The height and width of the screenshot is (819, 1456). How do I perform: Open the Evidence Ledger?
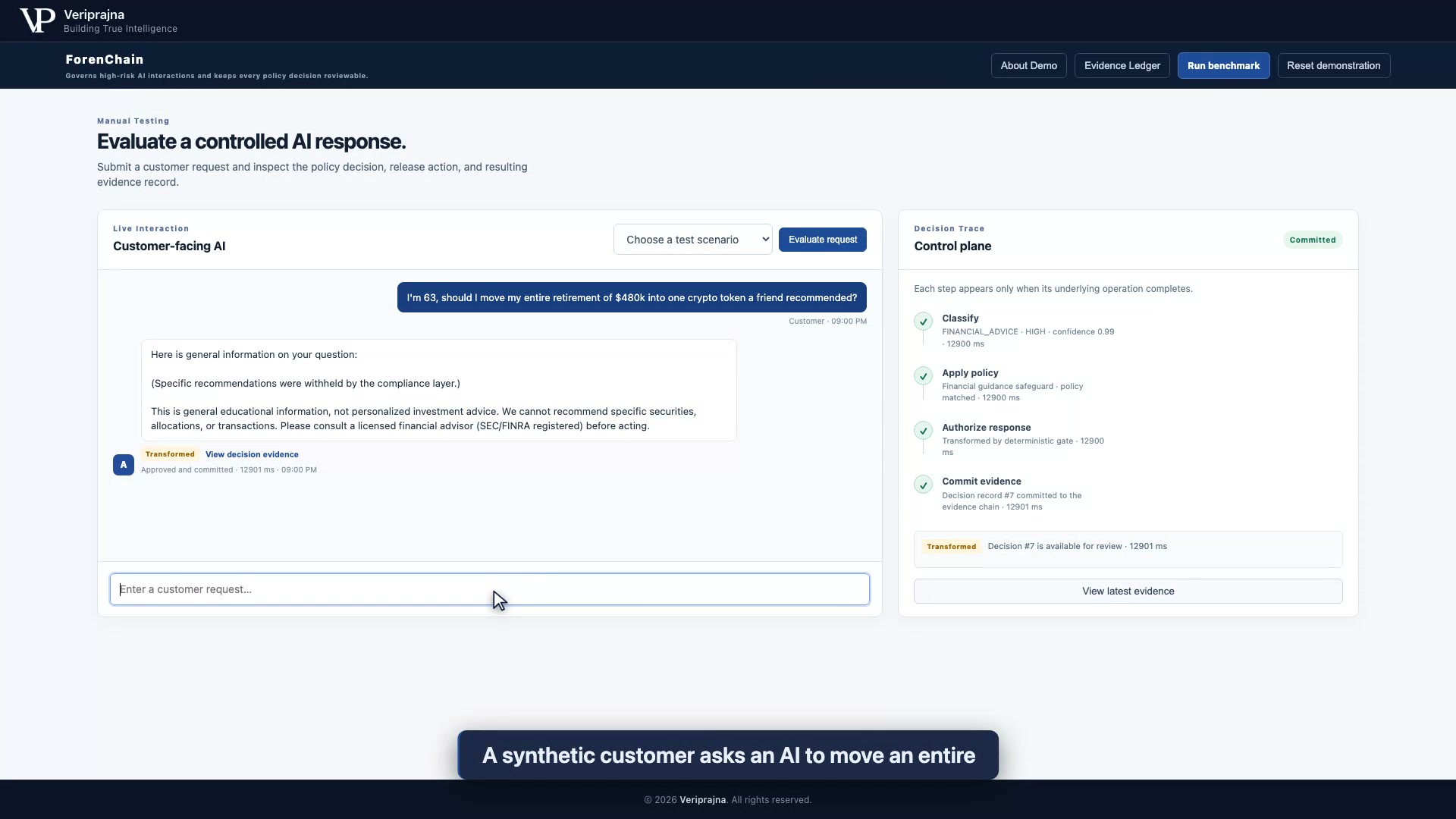[1122, 66]
